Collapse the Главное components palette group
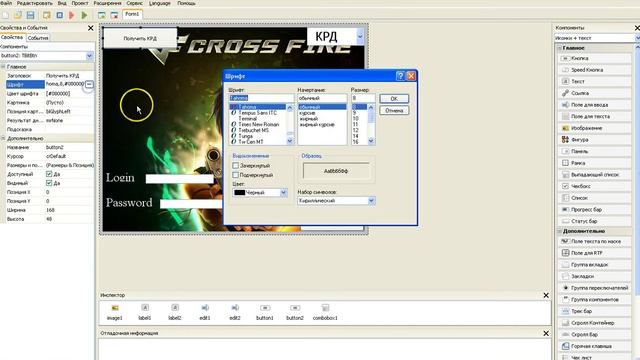This screenshot has height=360, width=640. tap(560, 48)
